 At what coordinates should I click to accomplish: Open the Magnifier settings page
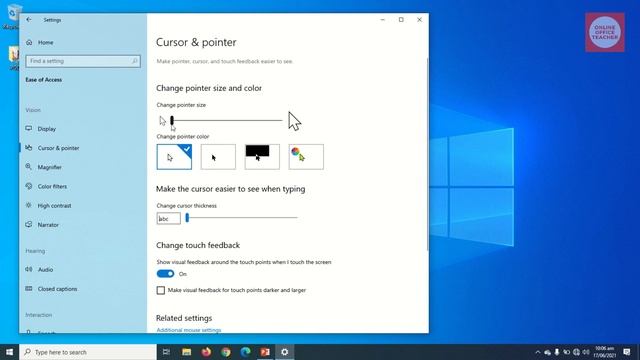point(49,167)
